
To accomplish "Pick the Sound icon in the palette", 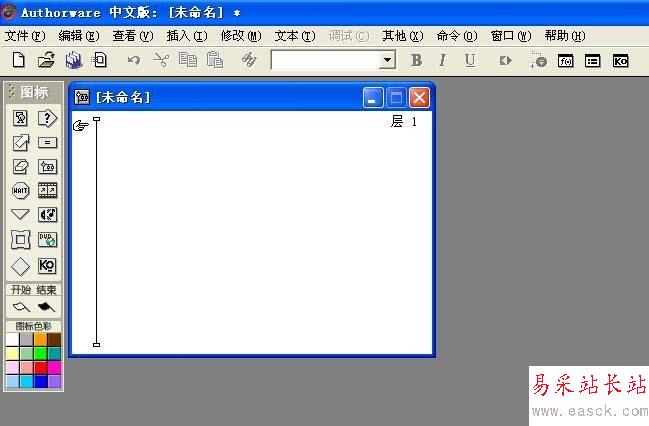I will coord(47,214).
